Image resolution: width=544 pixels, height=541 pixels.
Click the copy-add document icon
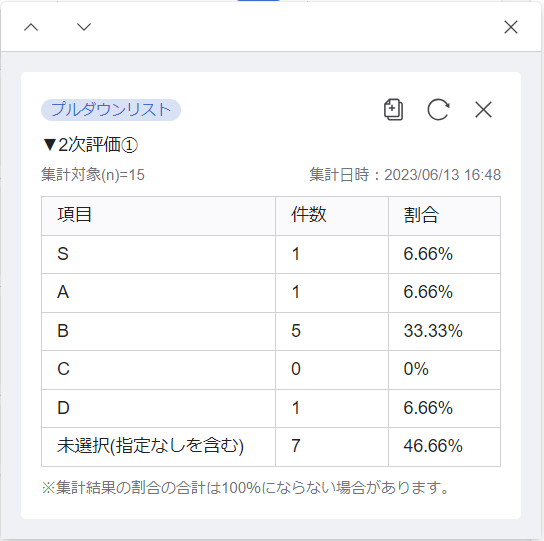coord(393,110)
